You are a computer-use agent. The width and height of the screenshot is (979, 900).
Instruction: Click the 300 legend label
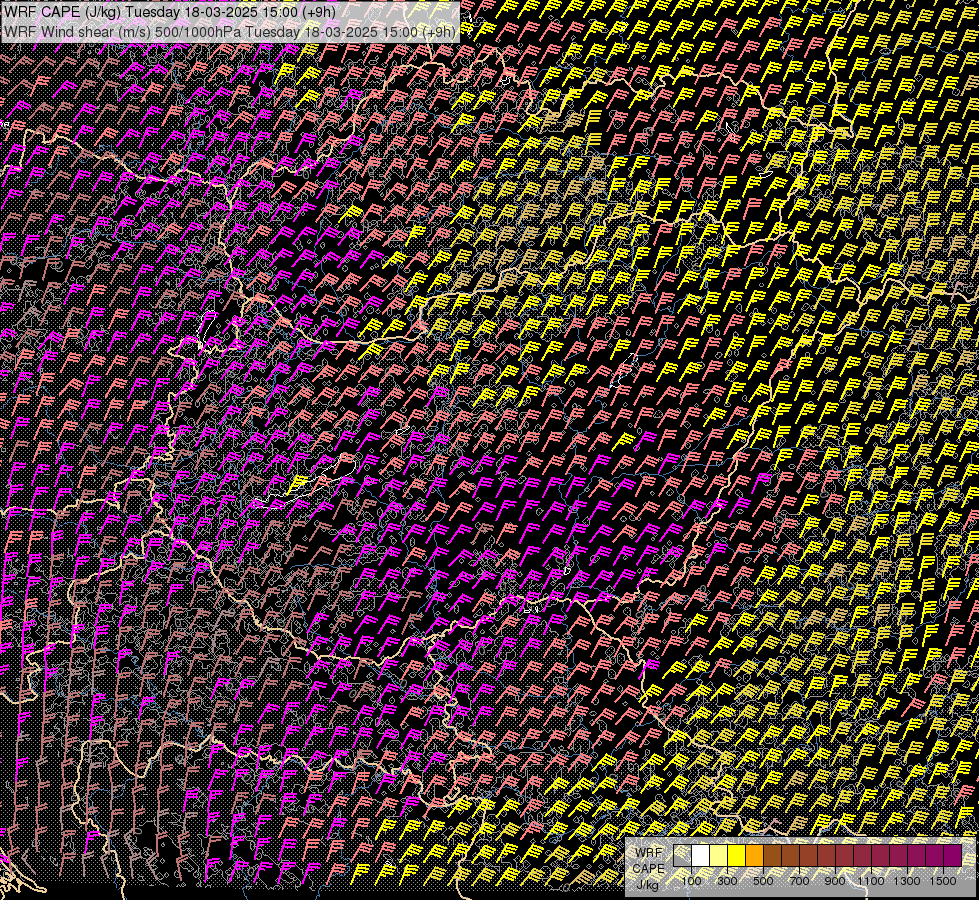(x=727, y=881)
